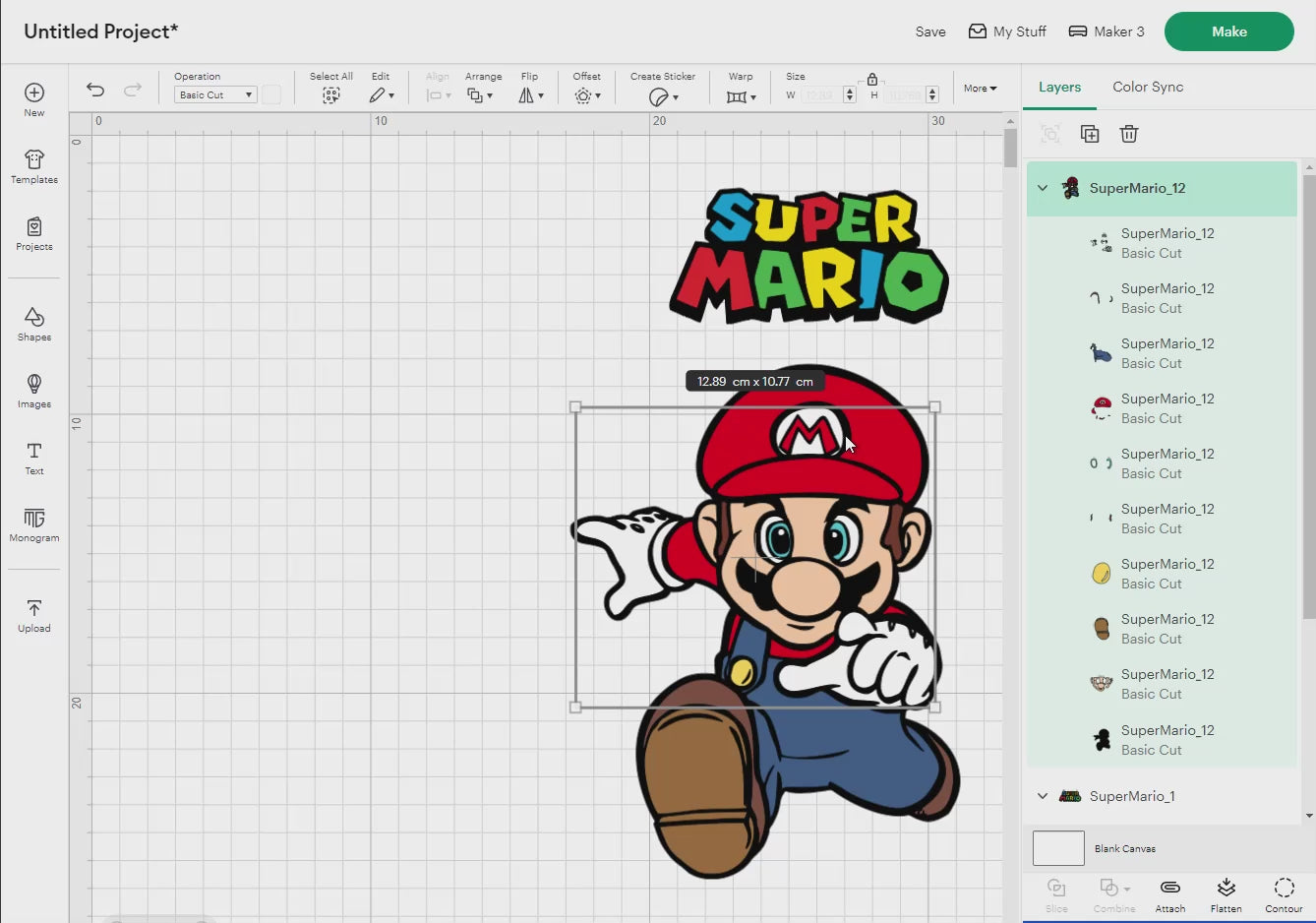1316x923 pixels.
Task: Click the canvas vertical scrollbar
Action: point(1010,148)
